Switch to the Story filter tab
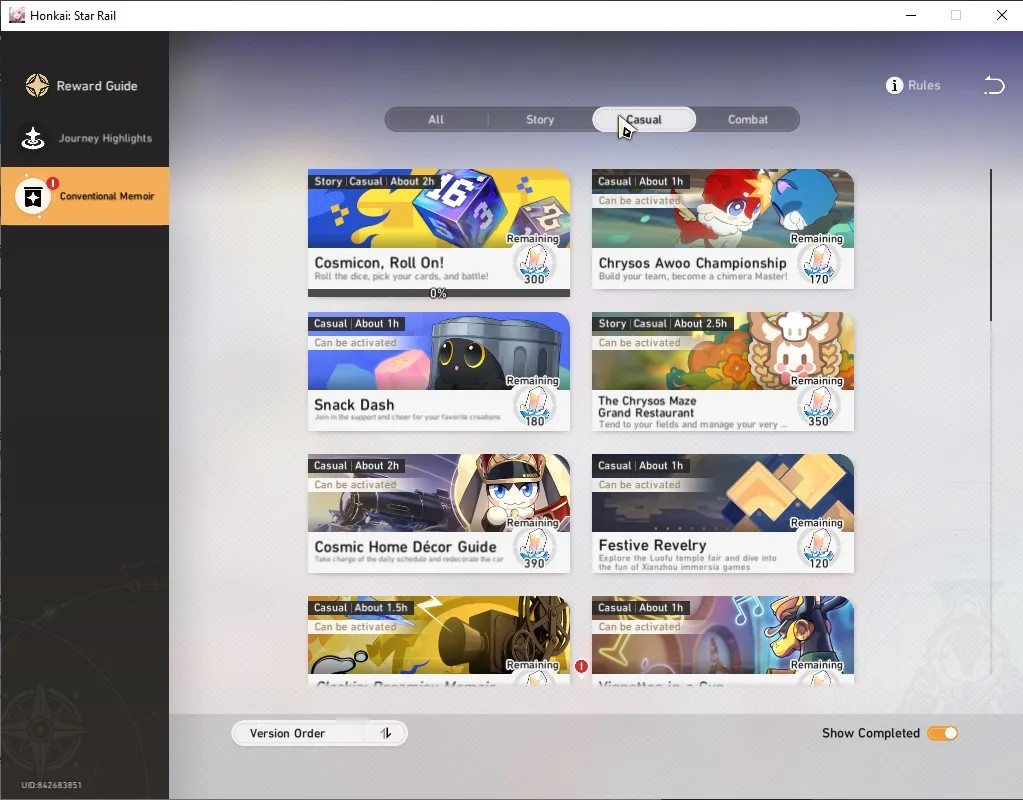 tap(540, 119)
